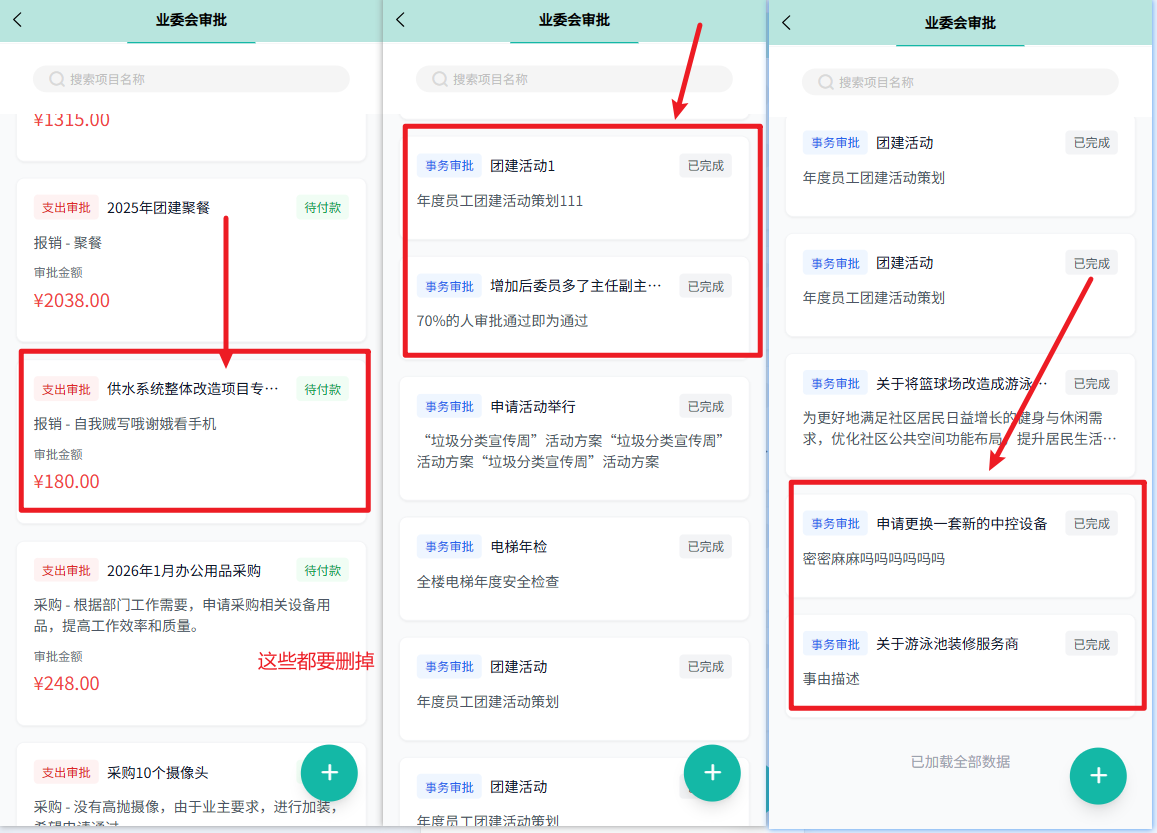The image size is (1157, 833).
Task: Select 事务审批 tag on 关于将篮球场改造成游泳 card
Action: tap(835, 384)
